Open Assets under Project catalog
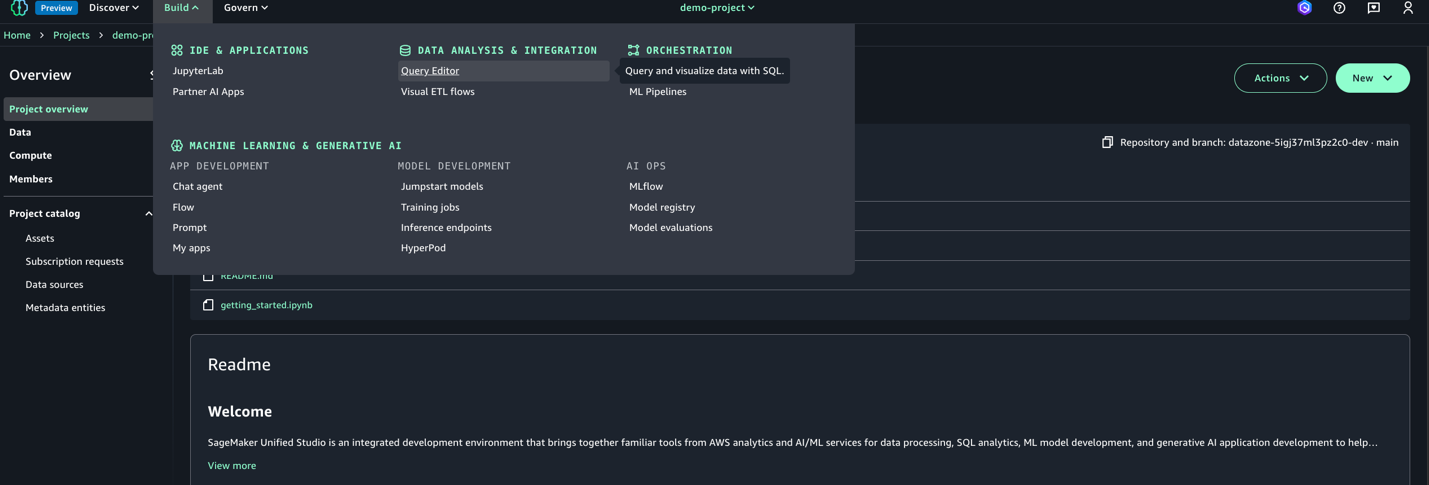Image resolution: width=1429 pixels, height=485 pixels. point(40,238)
